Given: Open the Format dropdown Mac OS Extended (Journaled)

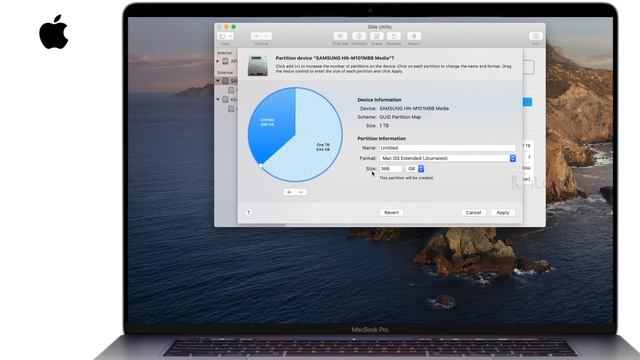Looking at the screenshot, I should [x=447, y=158].
